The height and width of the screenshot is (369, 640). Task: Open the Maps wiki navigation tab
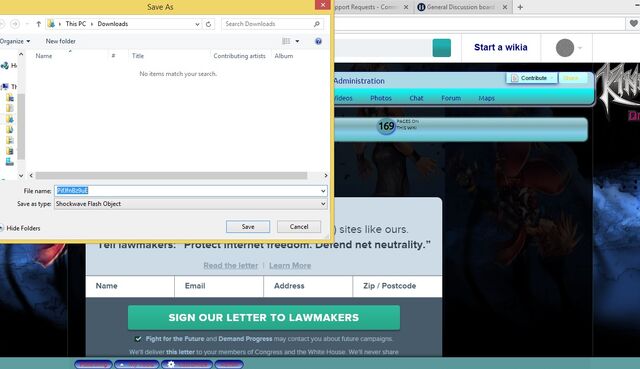point(487,98)
